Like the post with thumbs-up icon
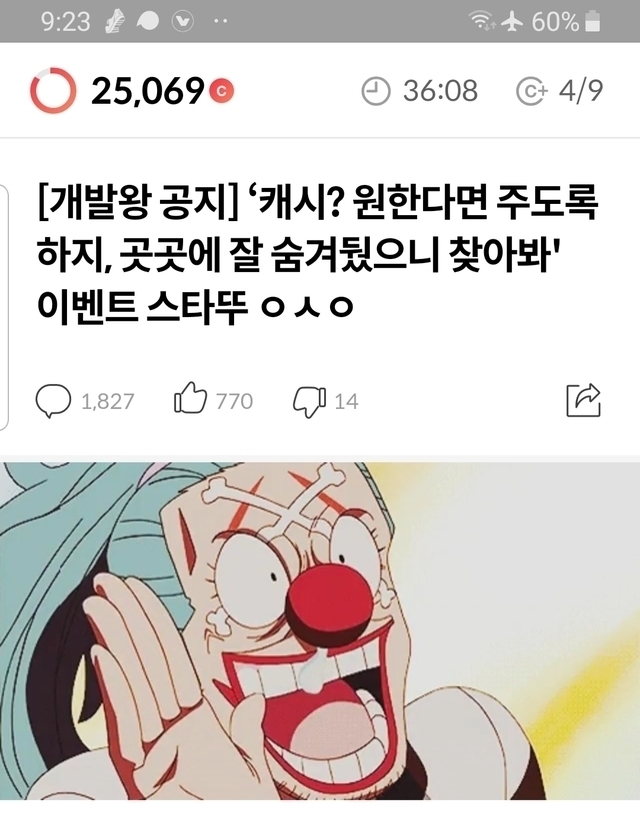The width and height of the screenshot is (640, 818). [x=190, y=398]
